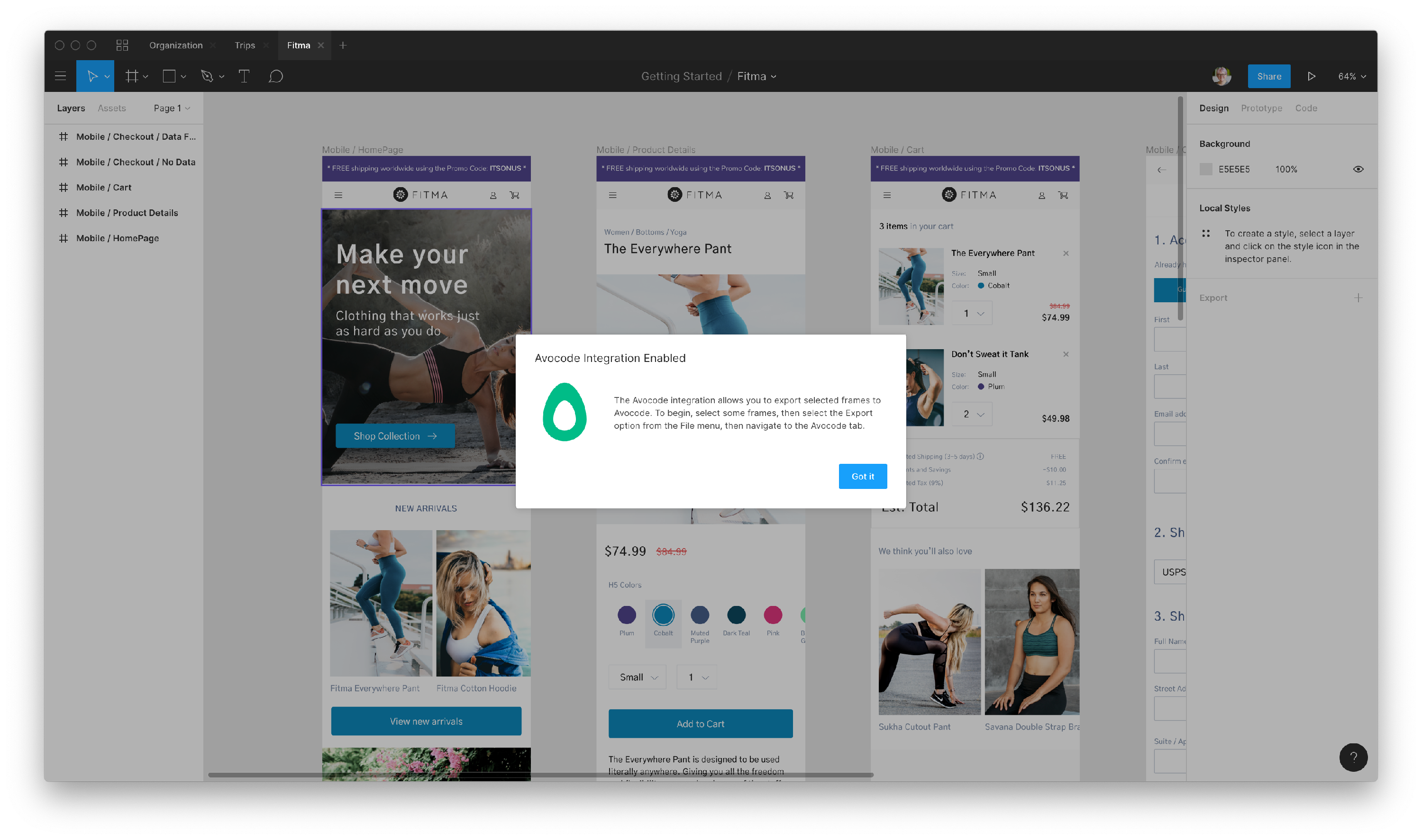The width and height of the screenshot is (1422, 840).
Task: Open the Small size dropdown
Action: [637, 677]
